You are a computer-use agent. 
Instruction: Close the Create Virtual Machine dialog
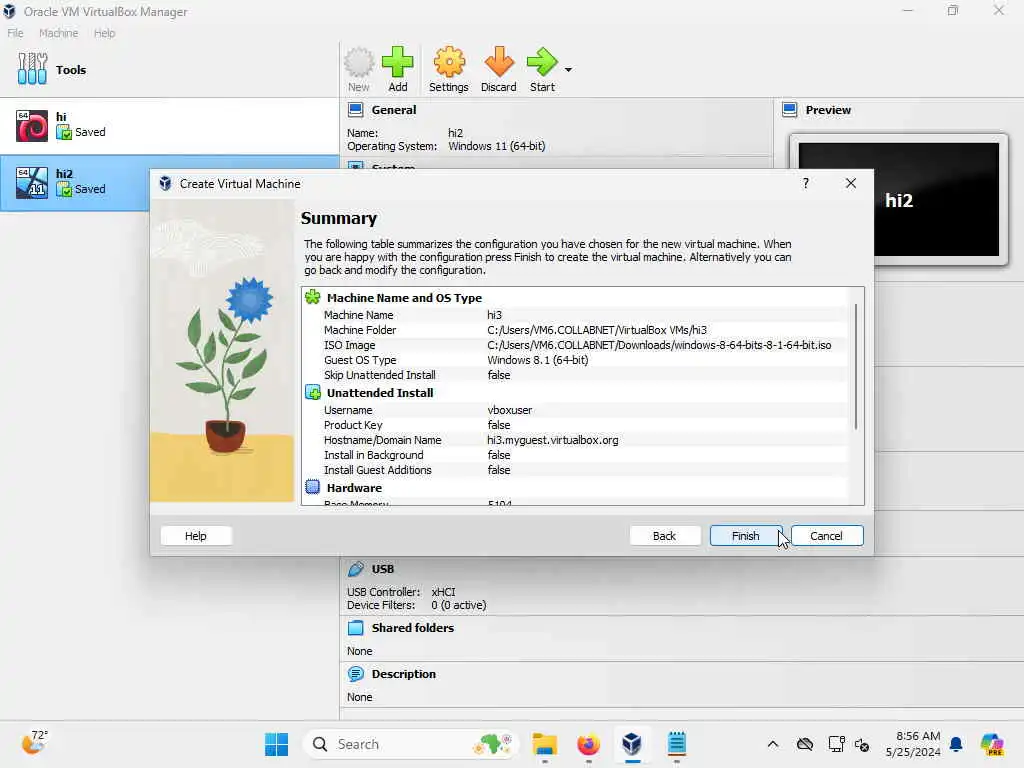pos(850,184)
